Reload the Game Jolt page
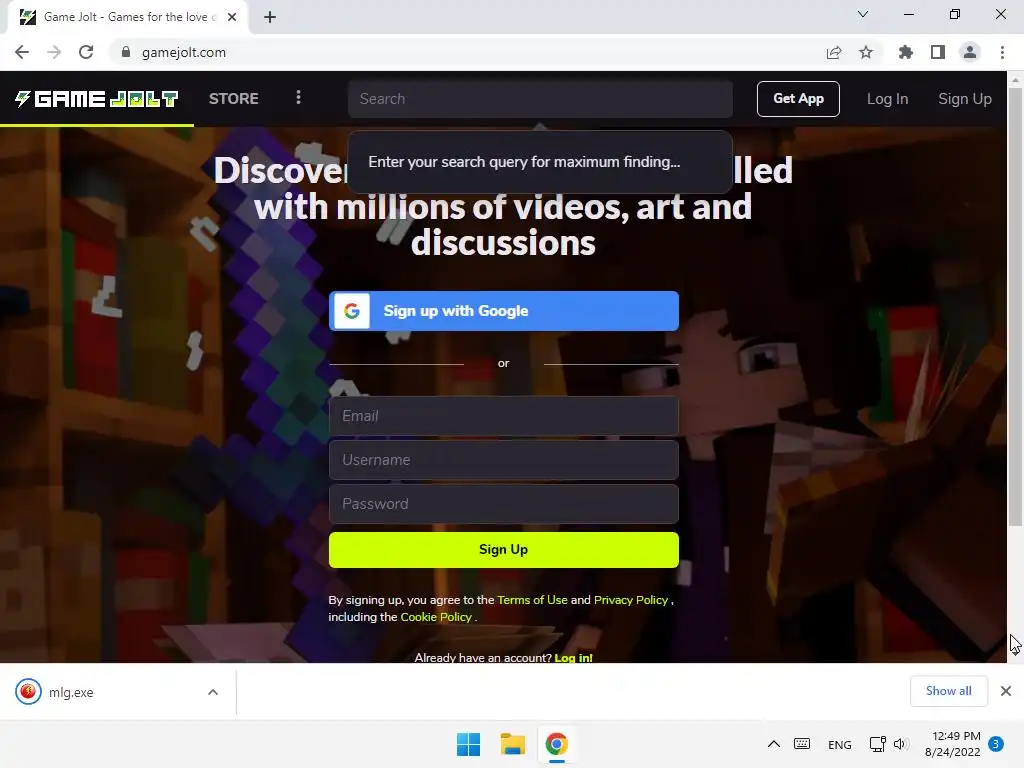1024x768 pixels. point(86,52)
